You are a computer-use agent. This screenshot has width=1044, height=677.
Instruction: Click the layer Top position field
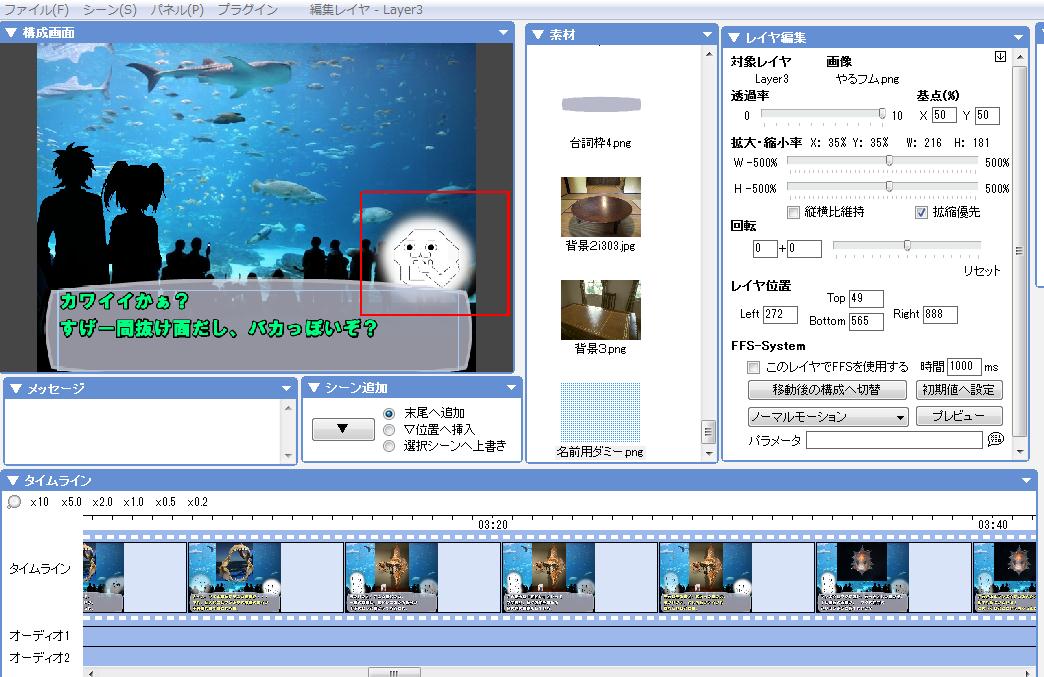click(x=866, y=298)
